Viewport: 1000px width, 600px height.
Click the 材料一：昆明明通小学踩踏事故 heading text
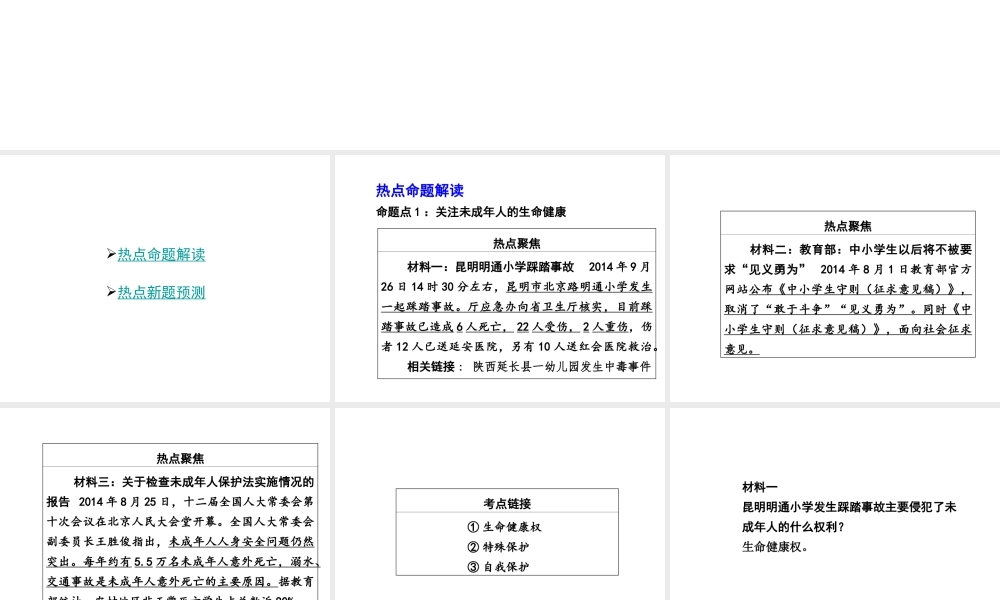click(x=490, y=267)
